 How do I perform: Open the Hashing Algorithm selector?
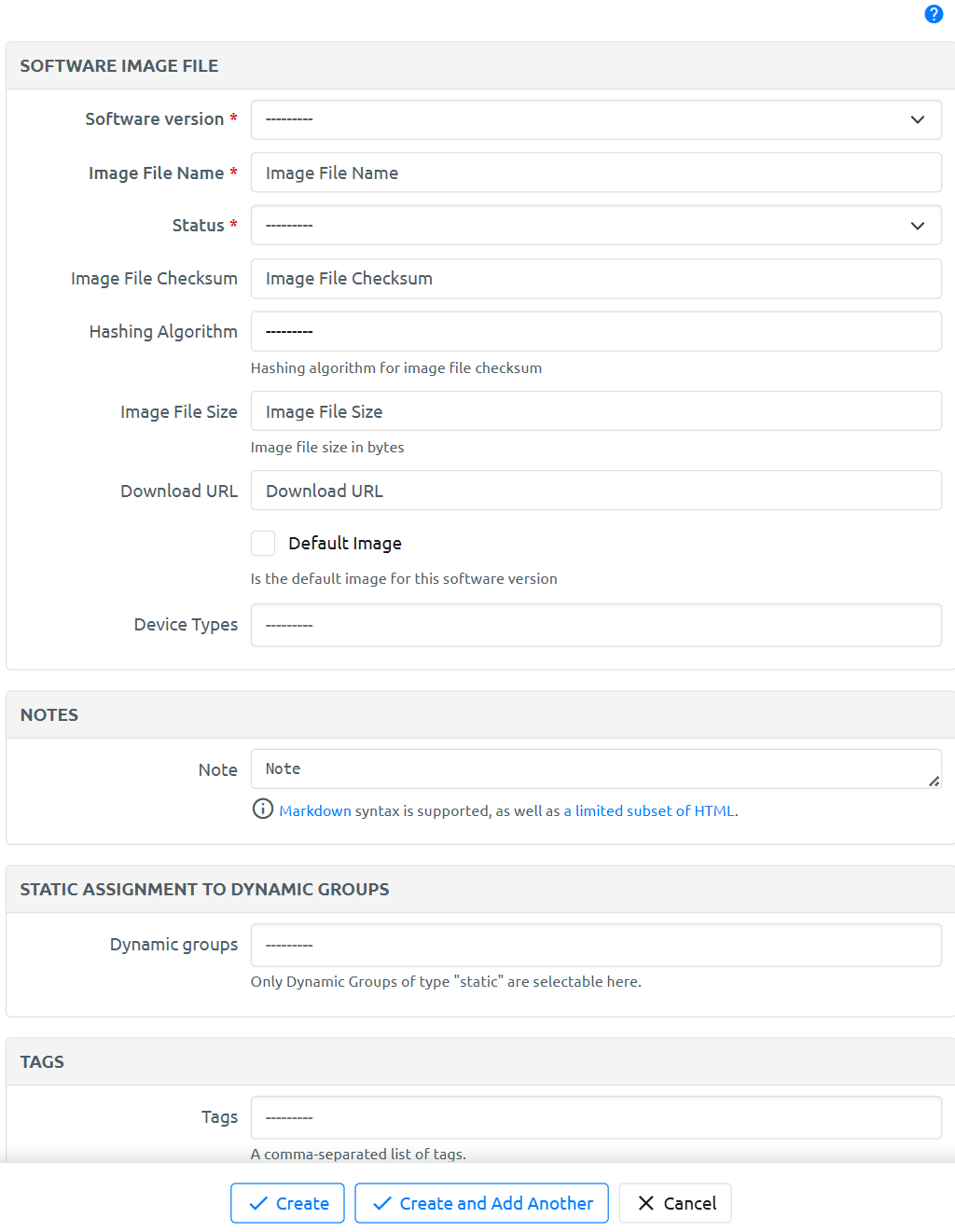coord(595,332)
